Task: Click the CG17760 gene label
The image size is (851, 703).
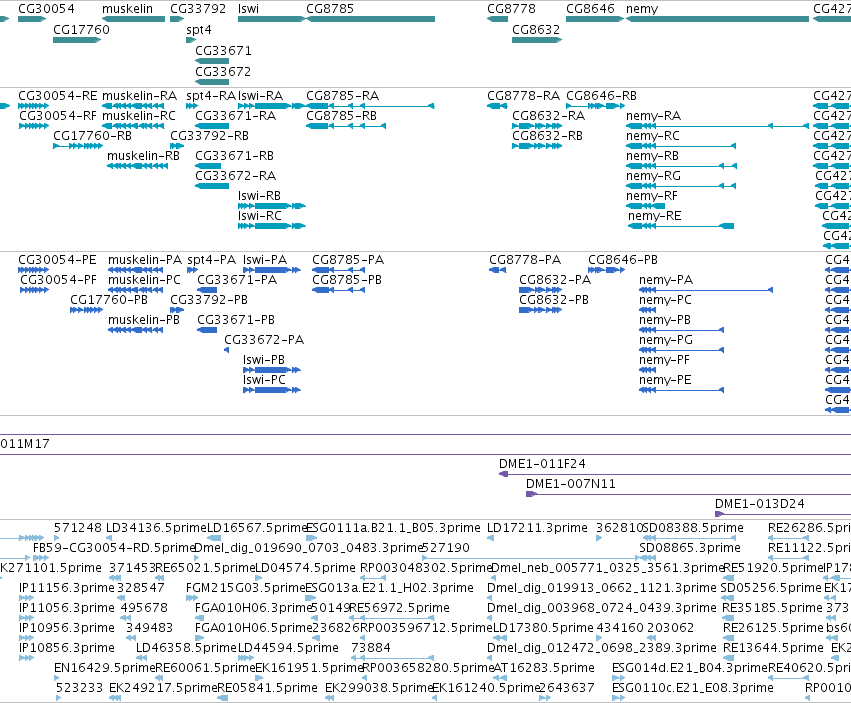Action: (x=81, y=29)
